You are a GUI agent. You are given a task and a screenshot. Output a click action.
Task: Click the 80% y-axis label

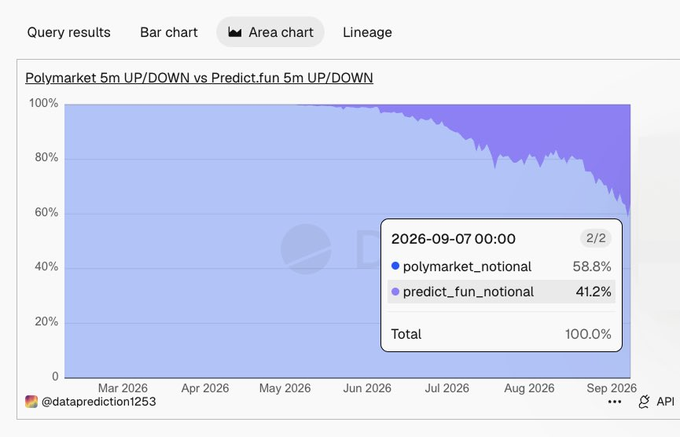[x=46, y=157]
